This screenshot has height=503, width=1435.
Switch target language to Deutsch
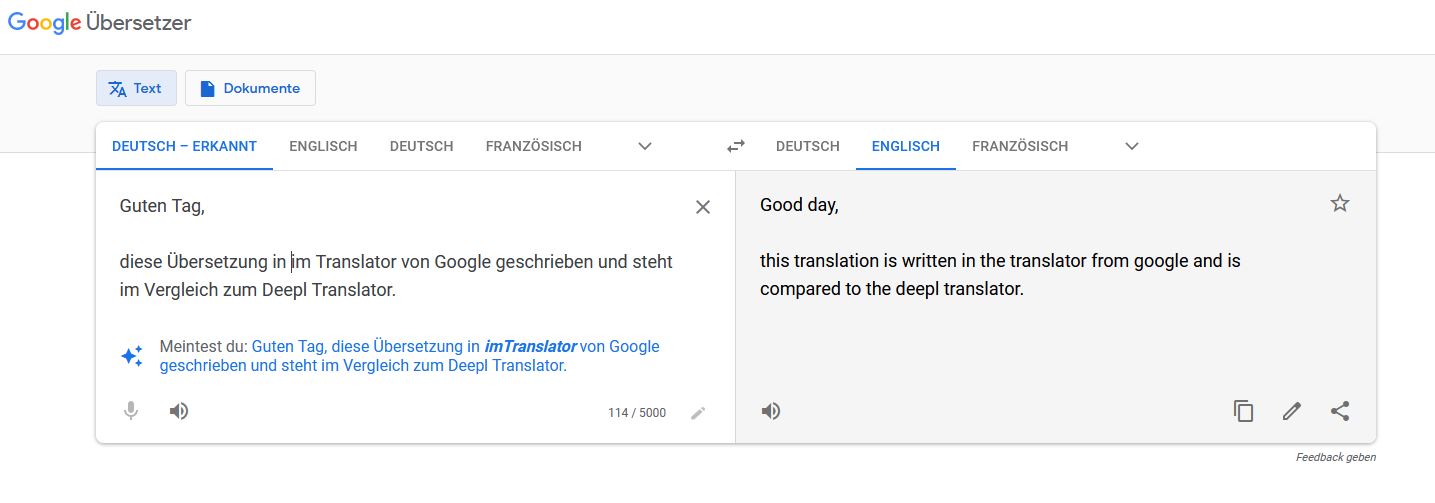click(x=808, y=146)
